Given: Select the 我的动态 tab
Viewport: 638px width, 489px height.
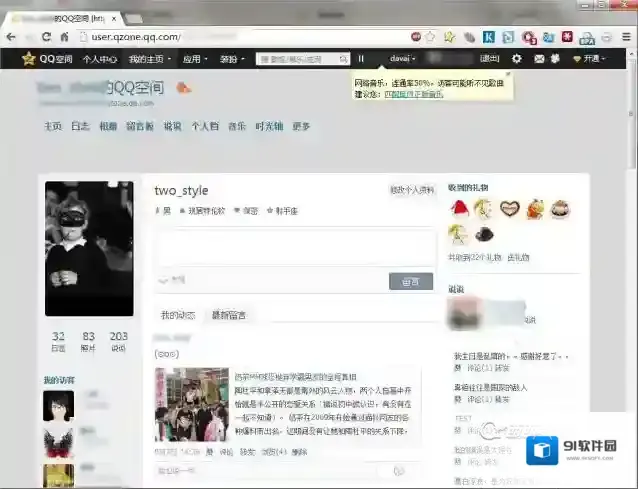Looking at the screenshot, I should pos(178,316).
